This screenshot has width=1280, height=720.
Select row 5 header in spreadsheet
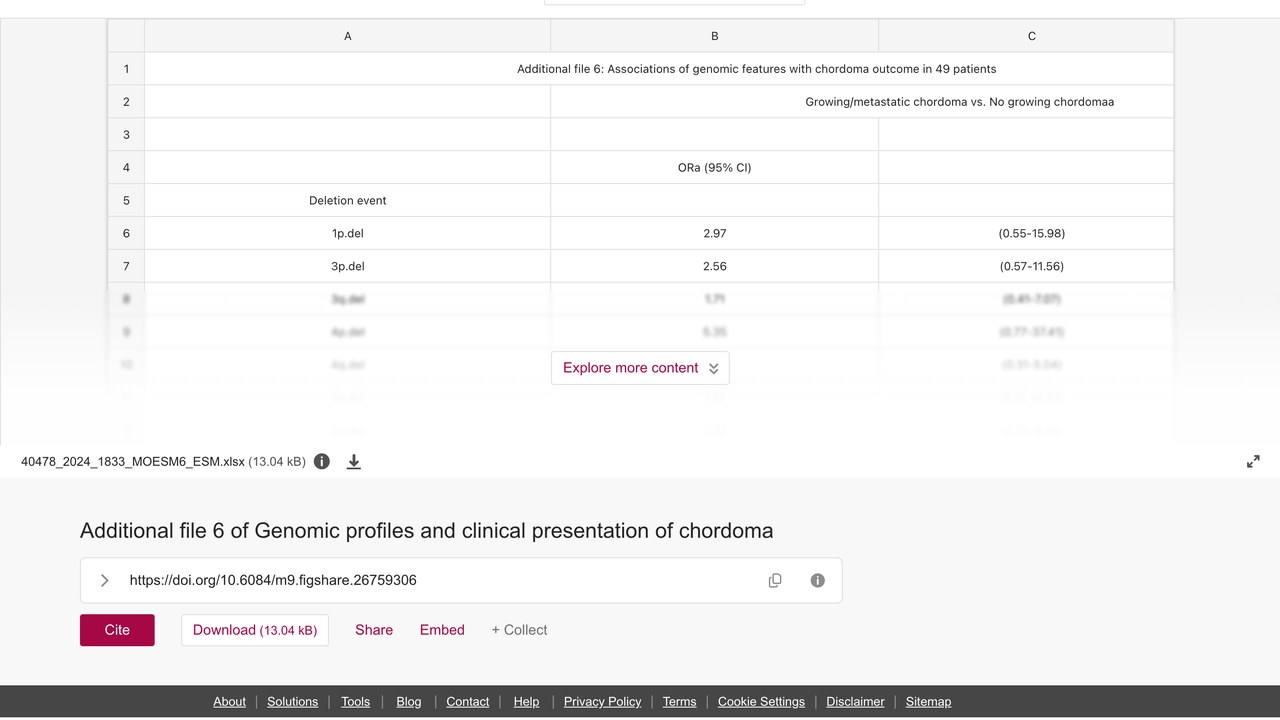127,200
